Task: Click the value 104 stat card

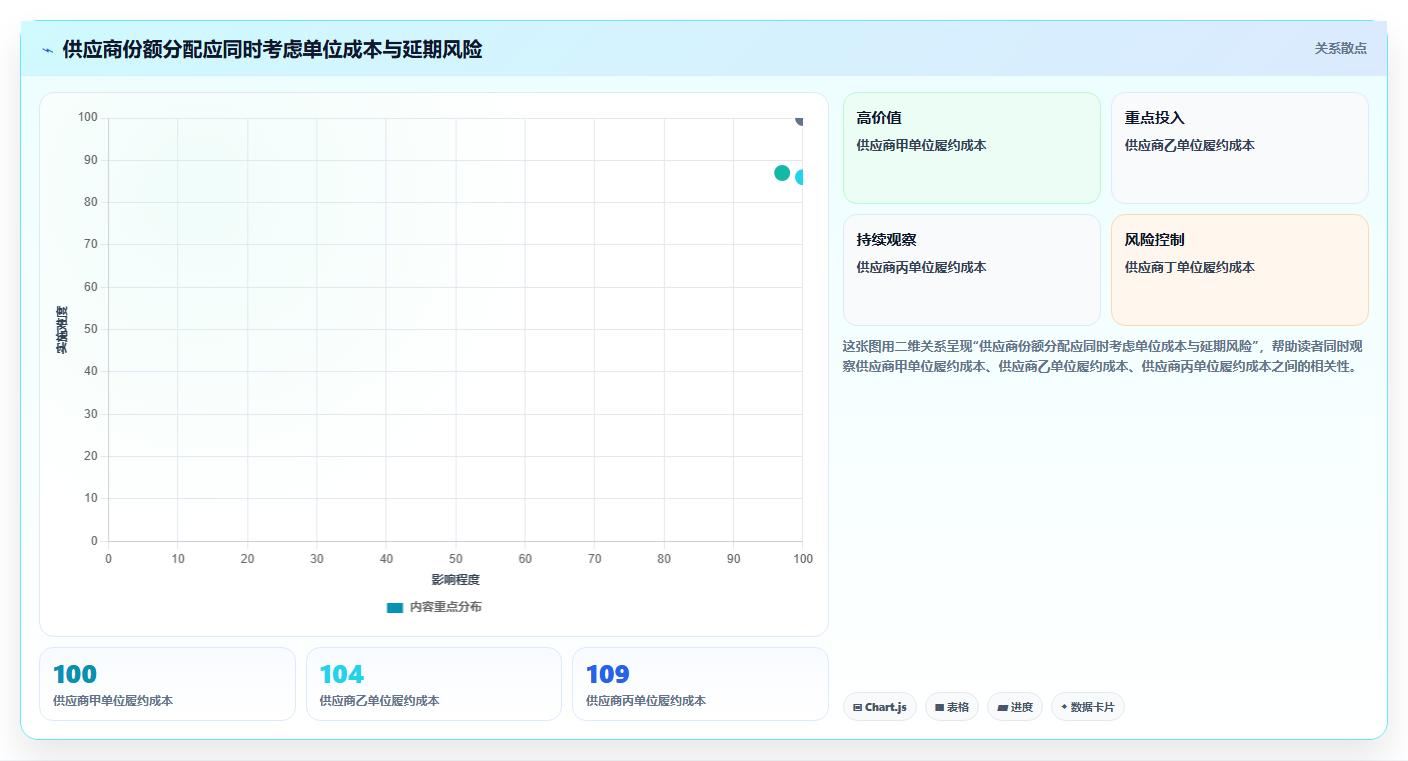Action: pos(434,684)
